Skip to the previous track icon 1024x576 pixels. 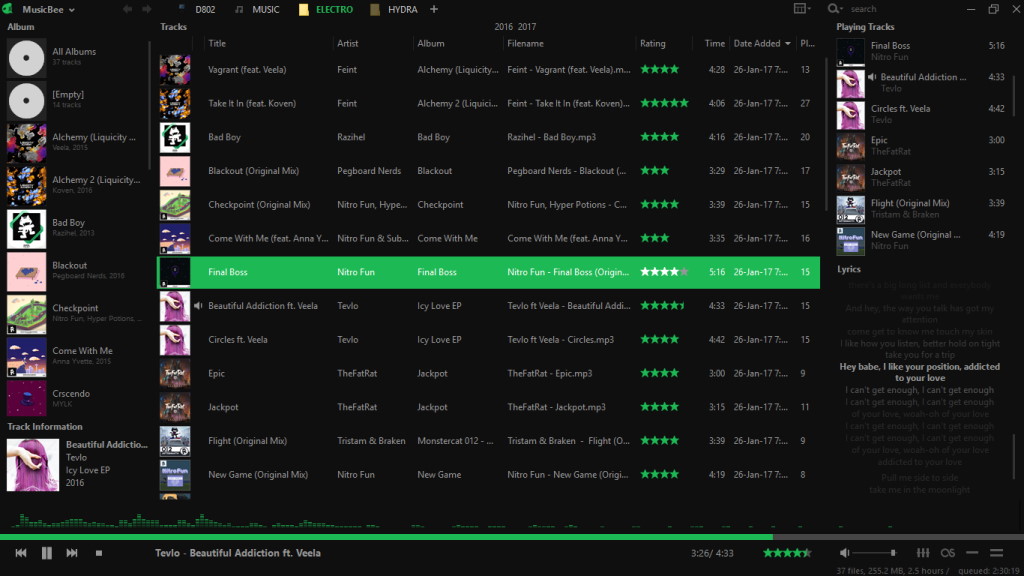click(x=20, y=552)
